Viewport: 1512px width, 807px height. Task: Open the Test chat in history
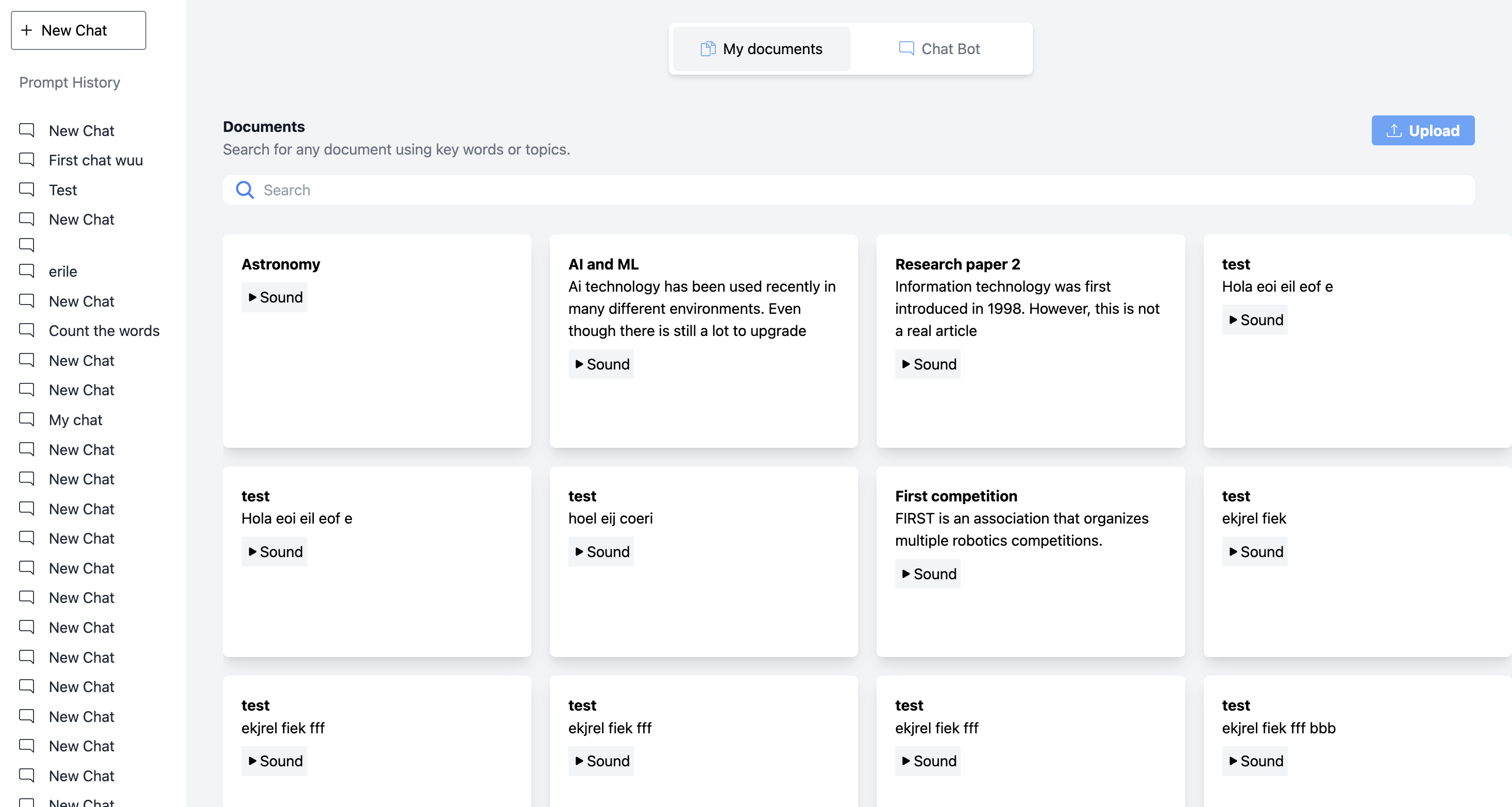click(x=63, y=190)
